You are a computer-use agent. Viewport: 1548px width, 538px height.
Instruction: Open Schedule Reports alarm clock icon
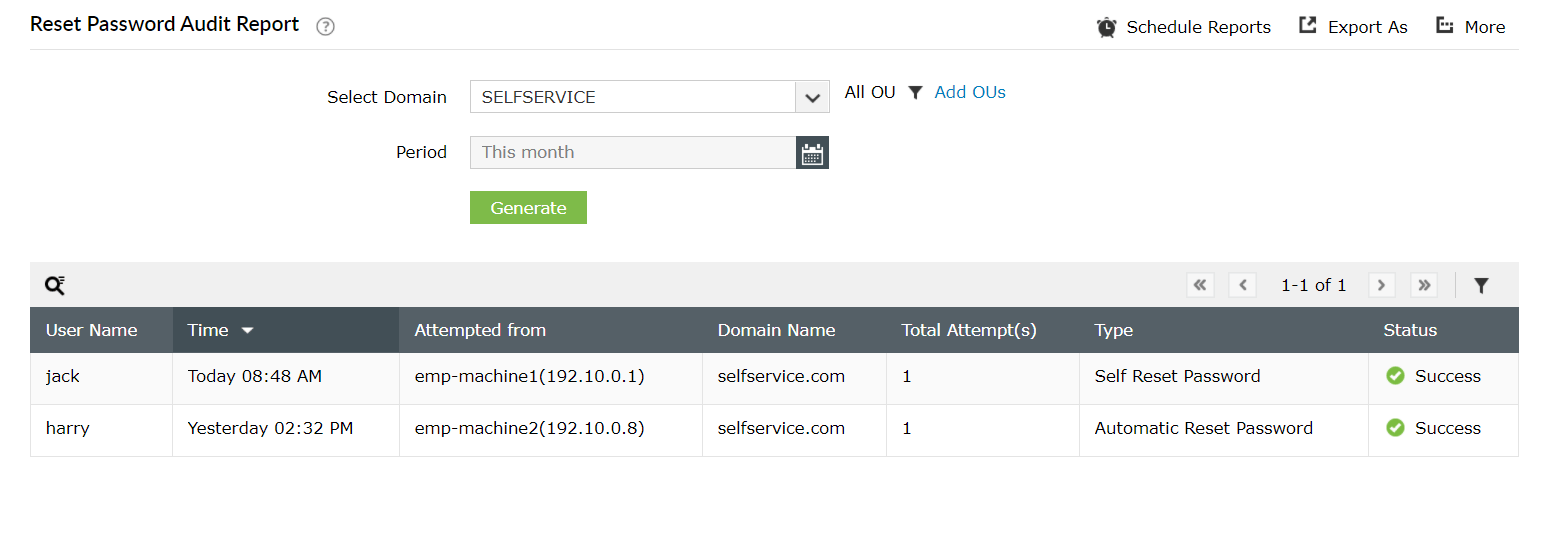pos(1106,27)
